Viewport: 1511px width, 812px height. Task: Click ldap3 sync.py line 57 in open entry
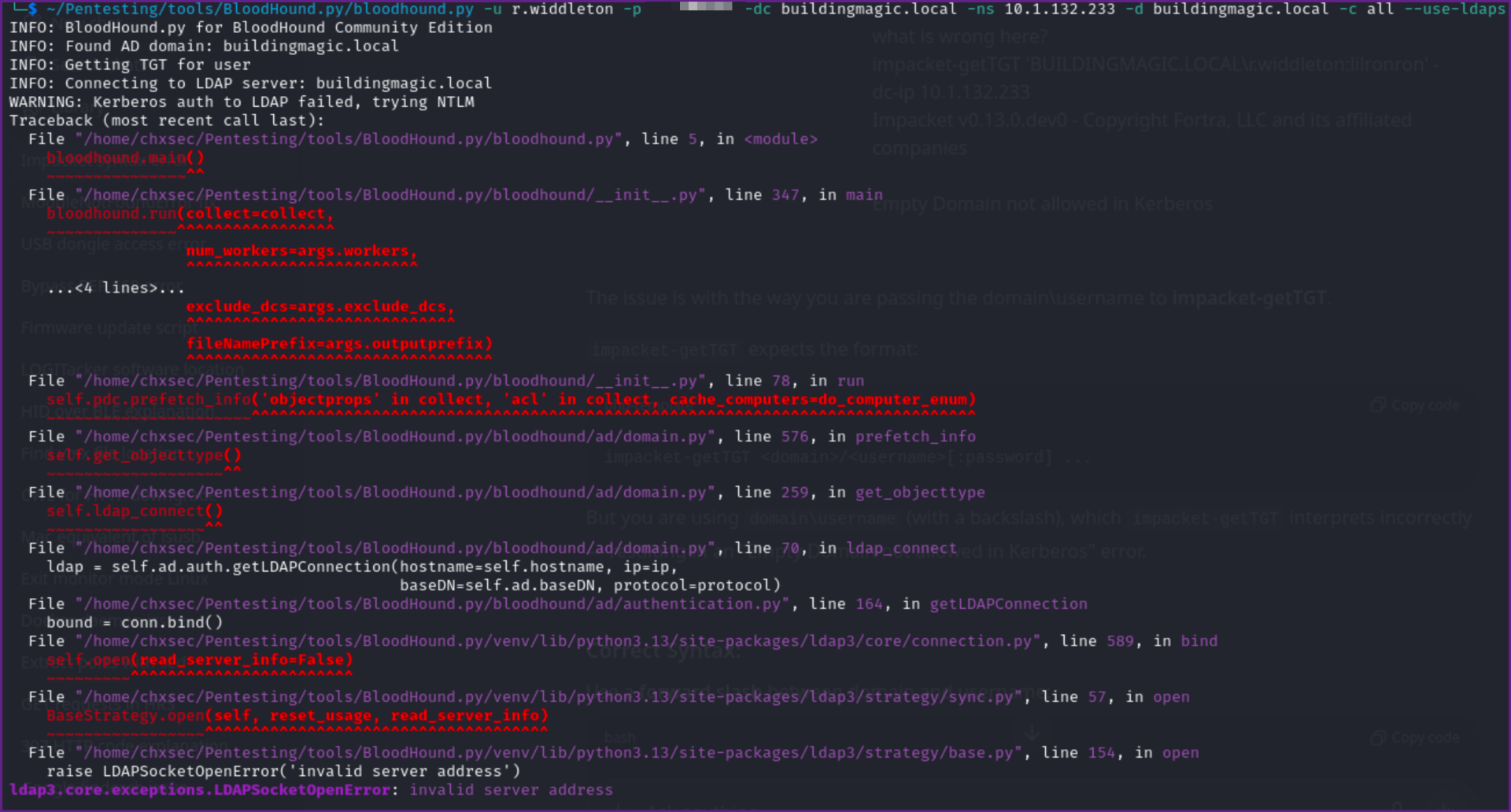click(609, 697)
